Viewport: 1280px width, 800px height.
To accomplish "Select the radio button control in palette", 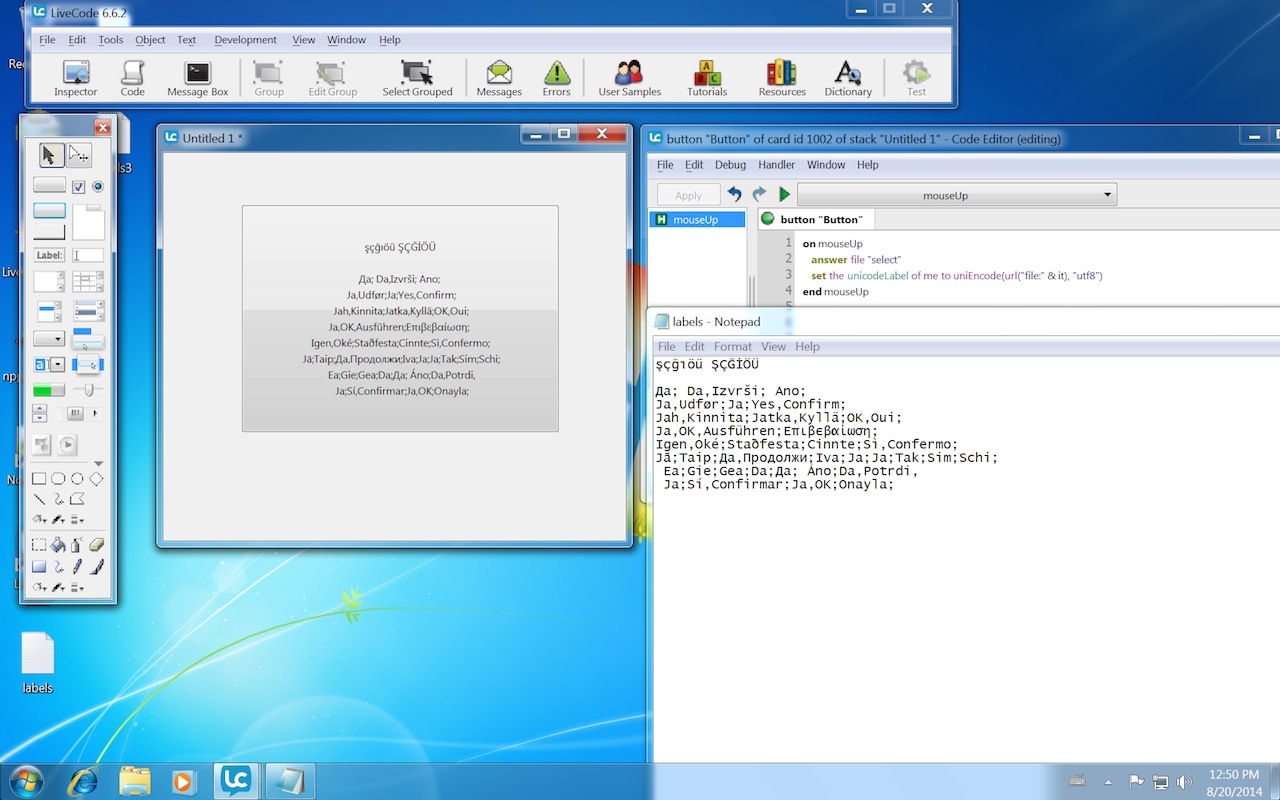I will pos(98,186).
